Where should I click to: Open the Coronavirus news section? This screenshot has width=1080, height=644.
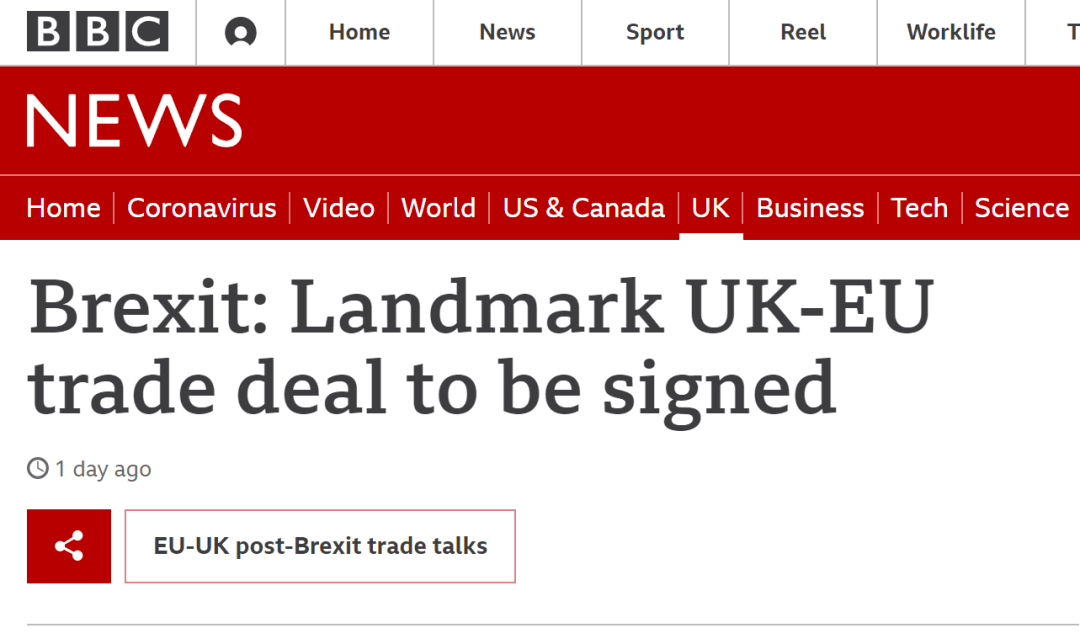pos(202,208)
